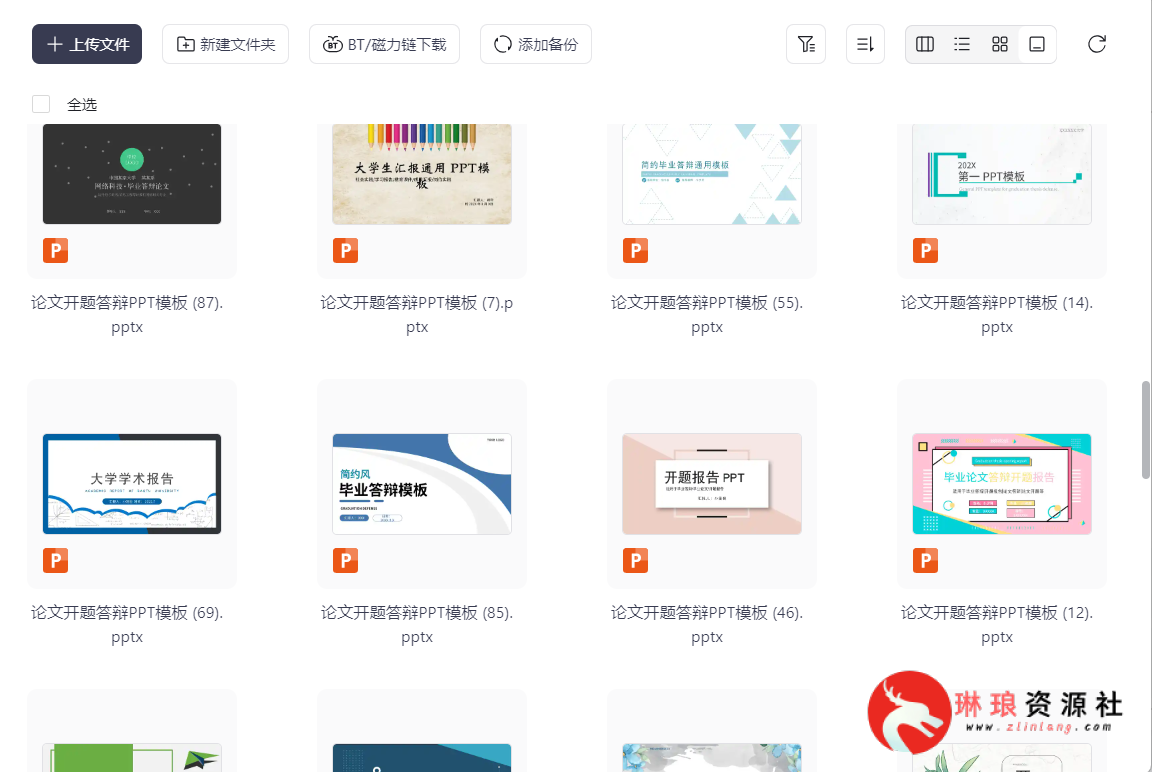1152x772 pixels.
Task: Open thumbnail of 论文开题答辩PPT模板 (69)
Action: pos(132,484)
